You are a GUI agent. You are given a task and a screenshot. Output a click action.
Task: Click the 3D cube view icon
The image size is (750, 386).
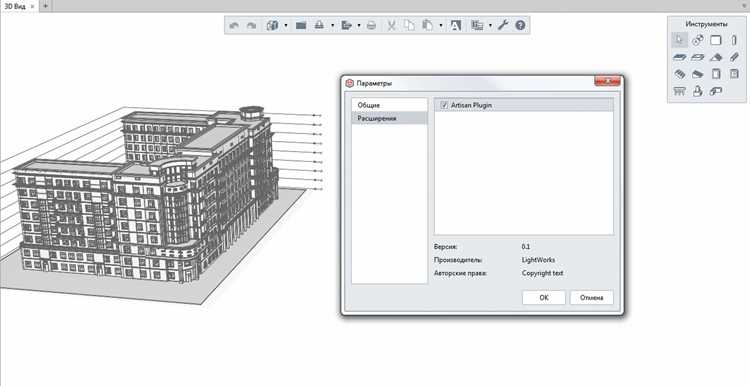[272, 25]
